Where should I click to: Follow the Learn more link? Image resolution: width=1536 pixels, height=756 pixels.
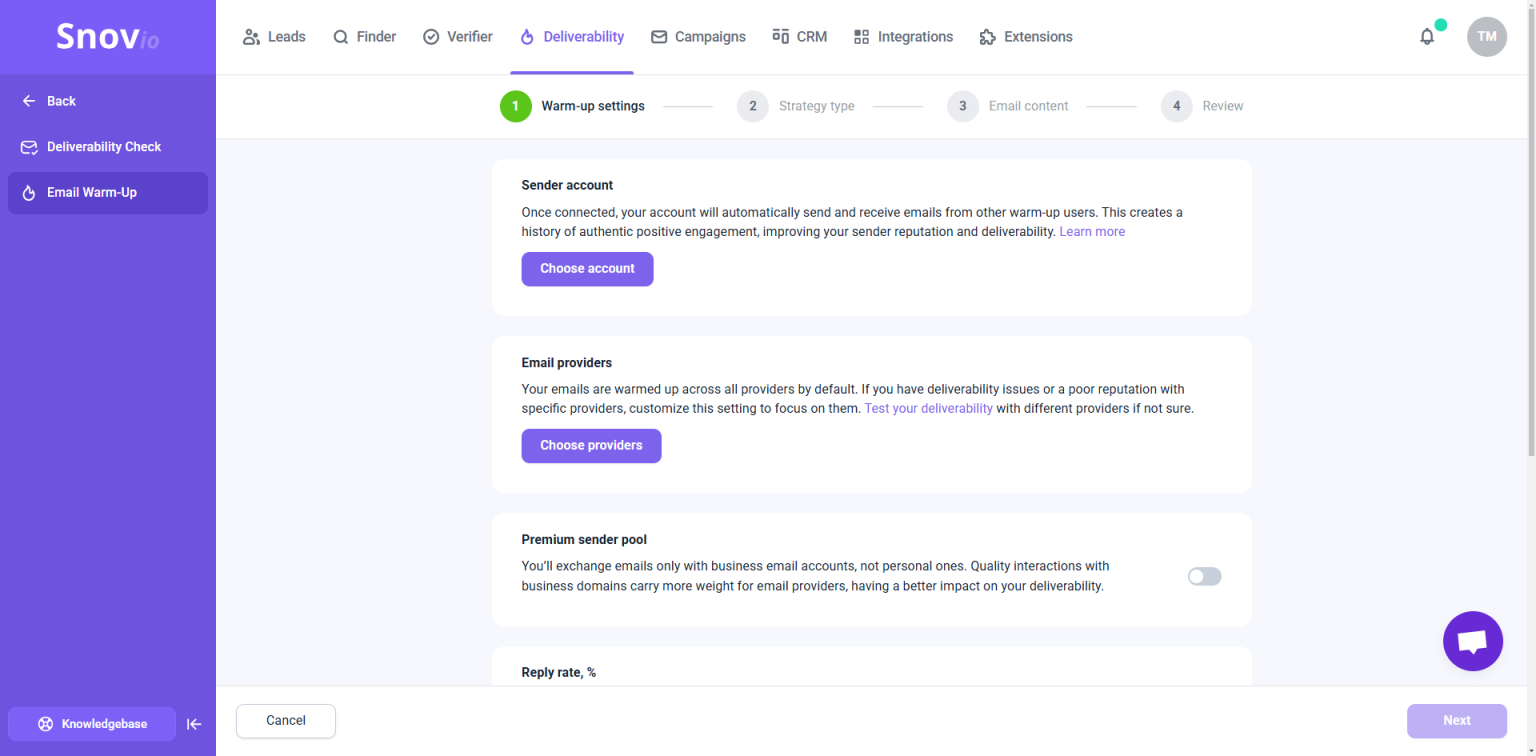click(1092, 232)
